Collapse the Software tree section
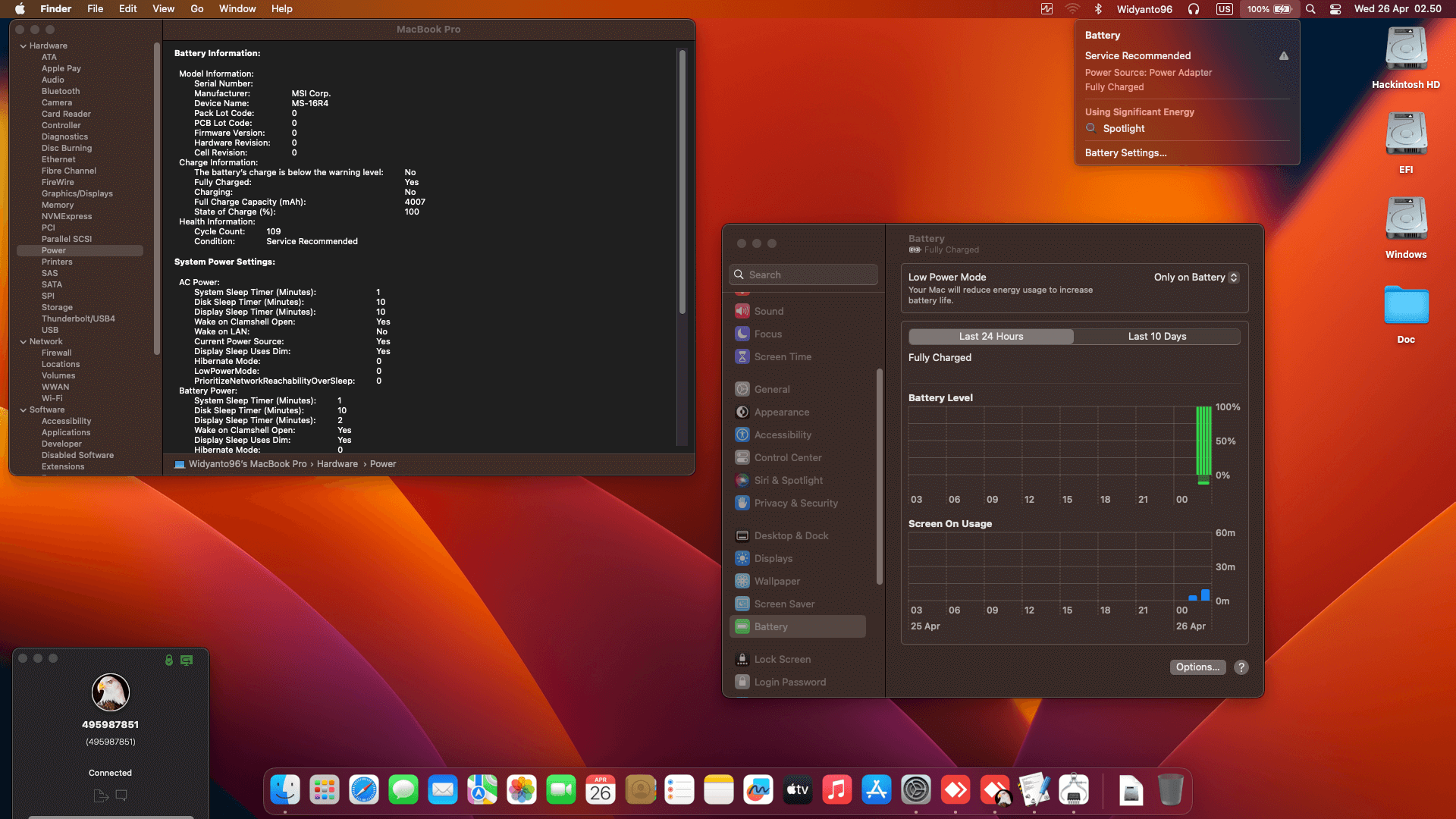1456x819 pixels. click(x=24, y=410)
